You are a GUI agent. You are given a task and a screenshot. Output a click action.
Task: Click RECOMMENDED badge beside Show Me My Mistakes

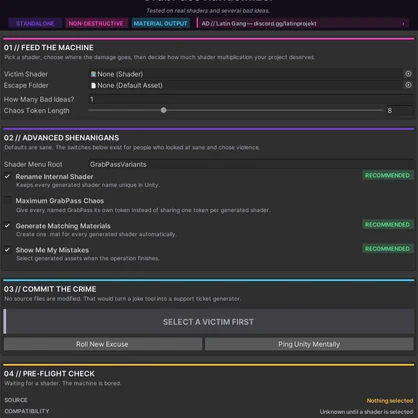(388, 249)
